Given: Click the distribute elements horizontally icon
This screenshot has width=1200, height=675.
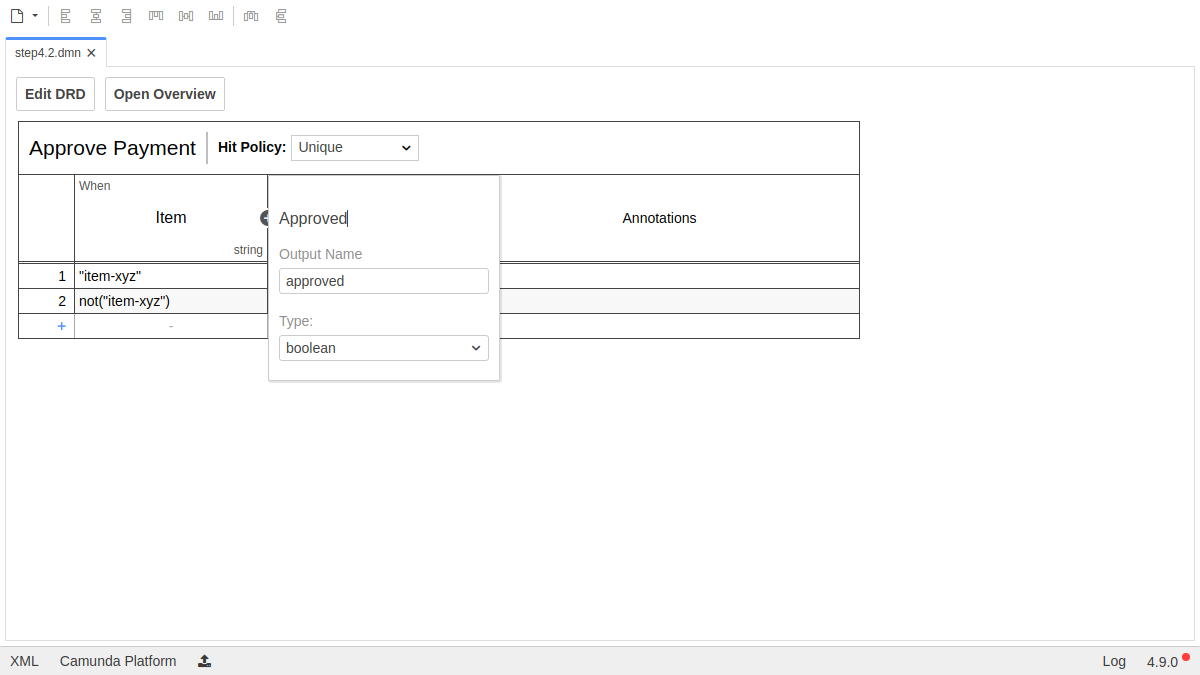Looking at the screenshot, I should click(x=251, y=16).
